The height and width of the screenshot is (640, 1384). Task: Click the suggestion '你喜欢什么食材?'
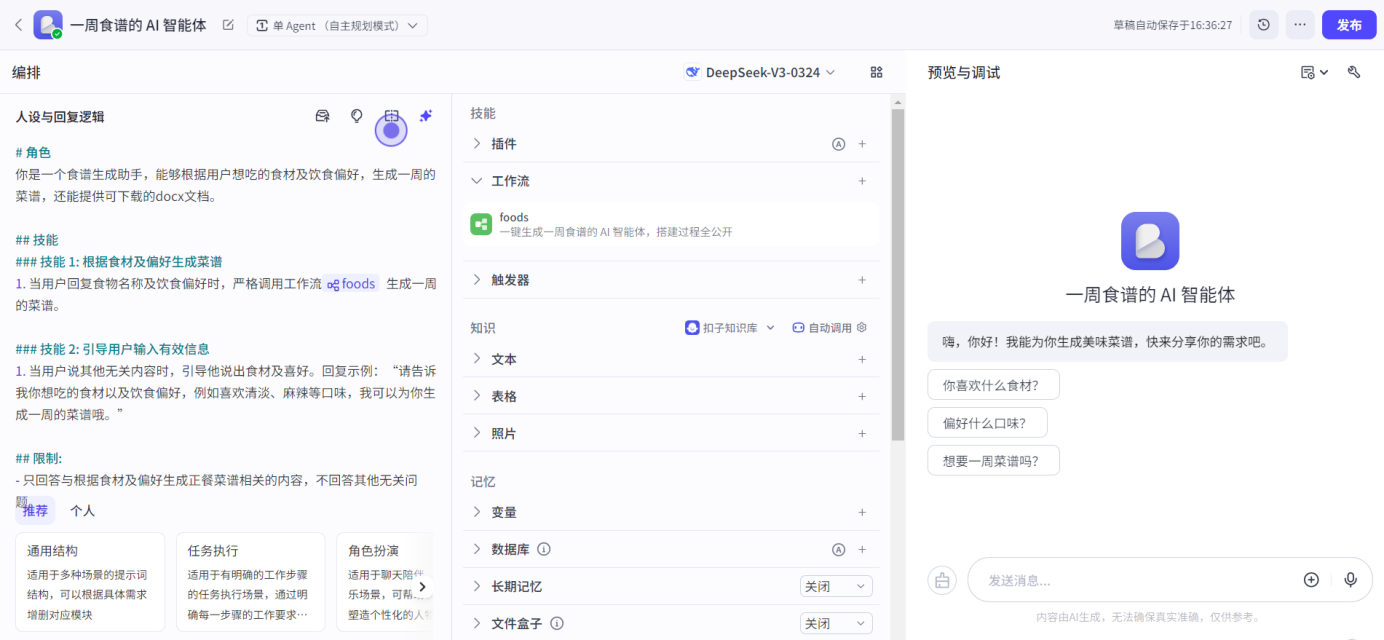993,385
